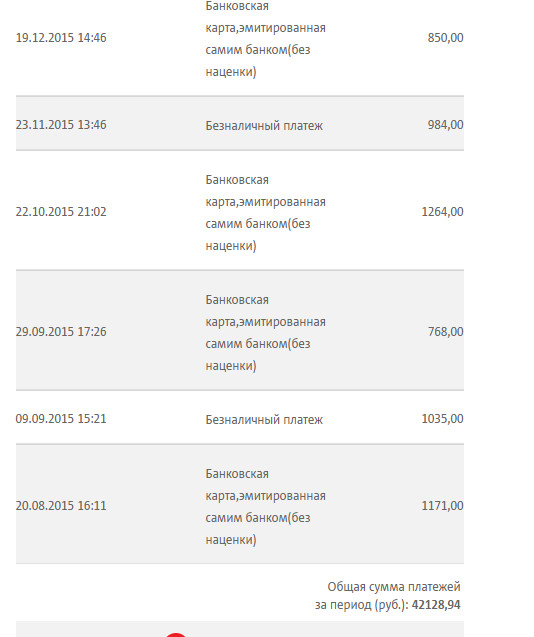This screenshot has width=534, height=637.
Task: Click the Общая сумма платежей label
Action: click(394, 587)
